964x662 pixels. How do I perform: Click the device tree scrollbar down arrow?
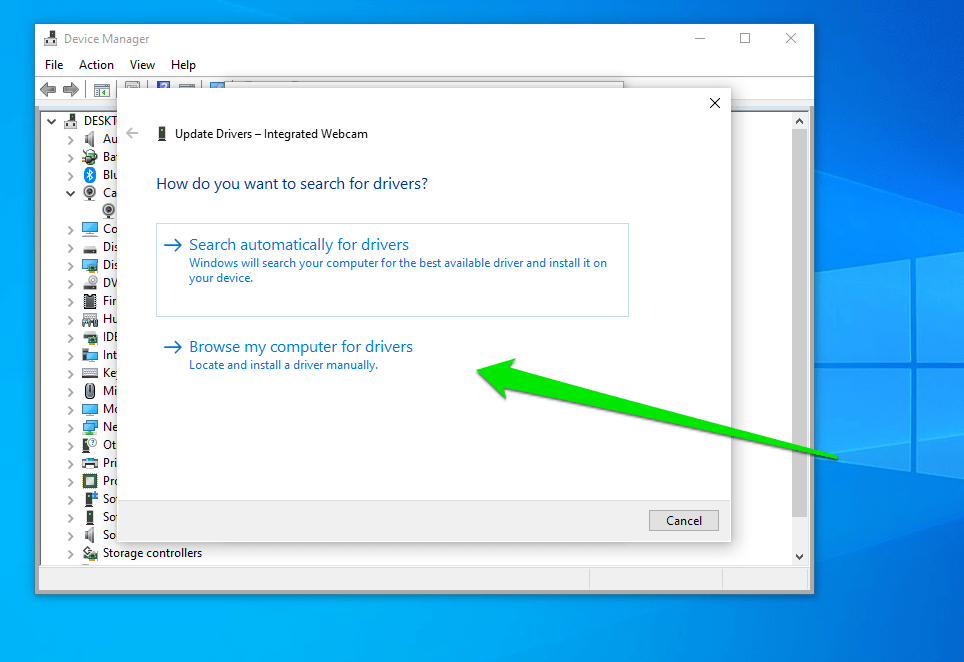[x=799, y=557]
